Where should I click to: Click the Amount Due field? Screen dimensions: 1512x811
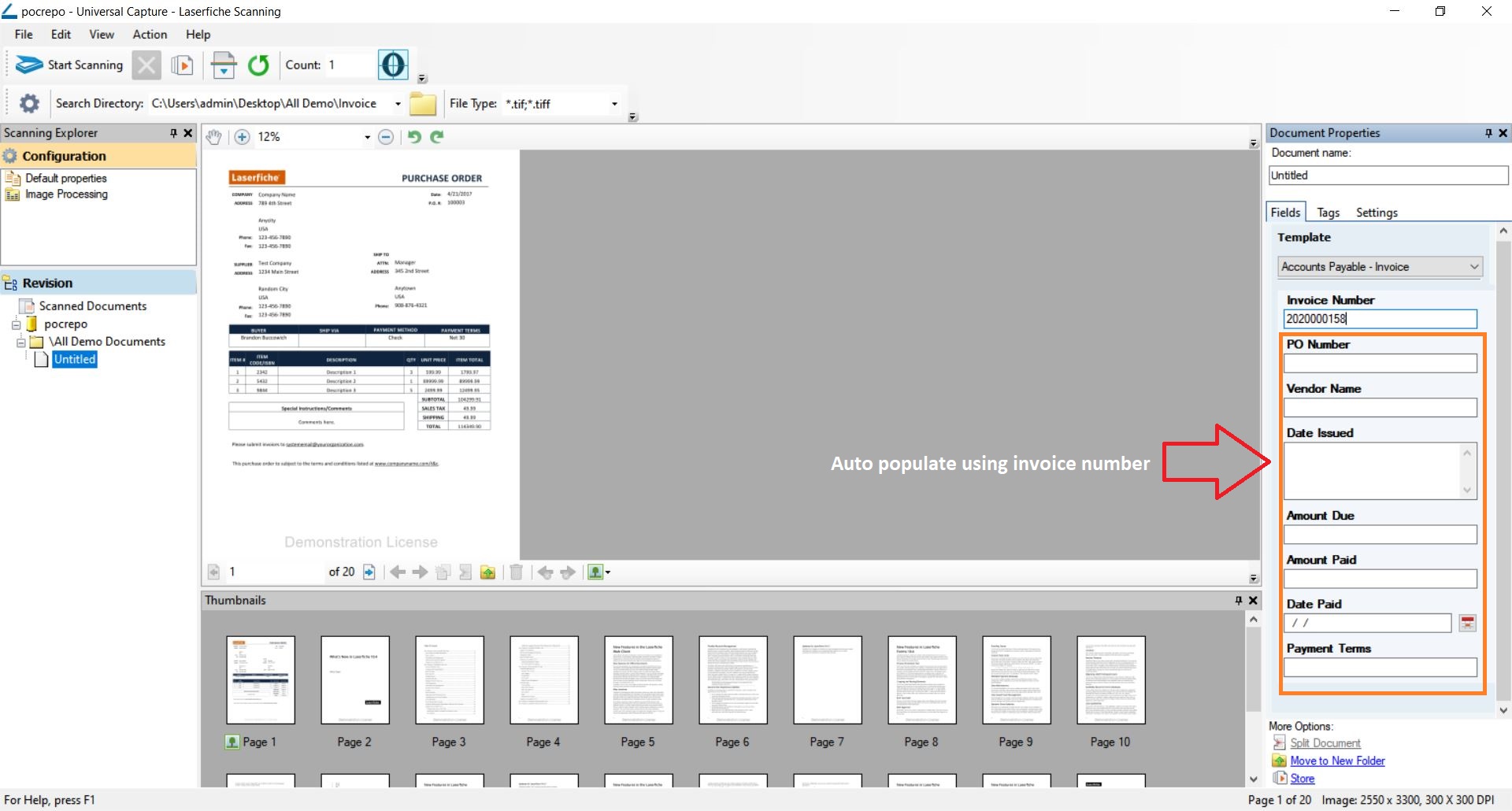tap(1380, 535)
